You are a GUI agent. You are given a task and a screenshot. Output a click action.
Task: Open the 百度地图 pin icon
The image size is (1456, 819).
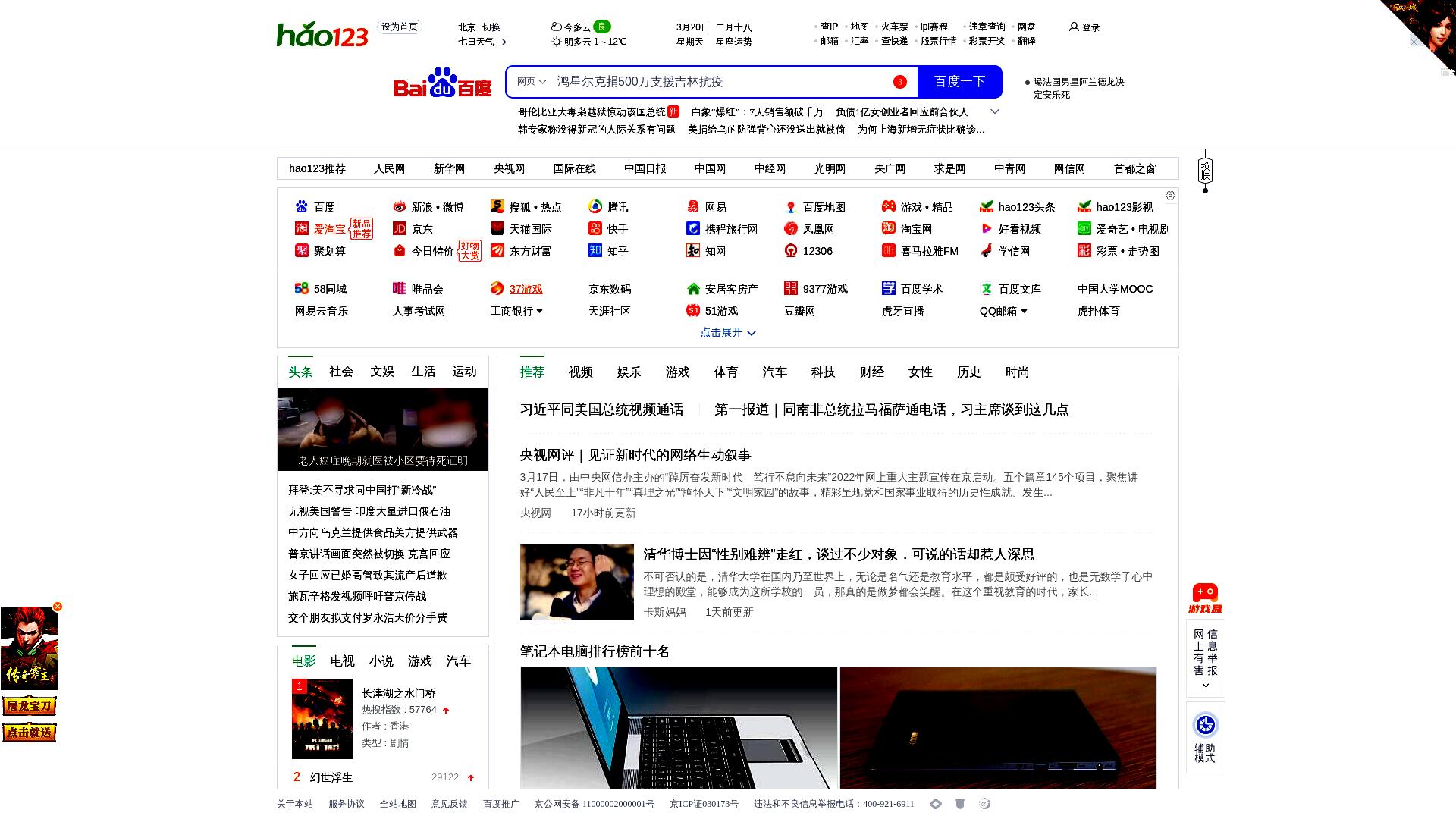(x=791, y=206)
